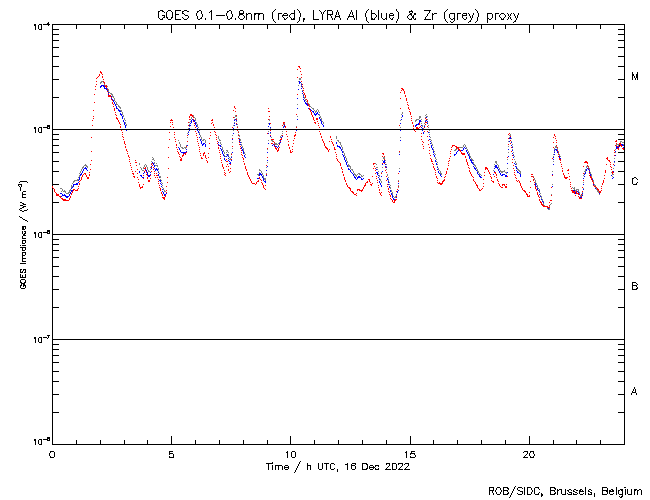Select the C flare class label
The image size is (650, 500).
coord(634,182)
